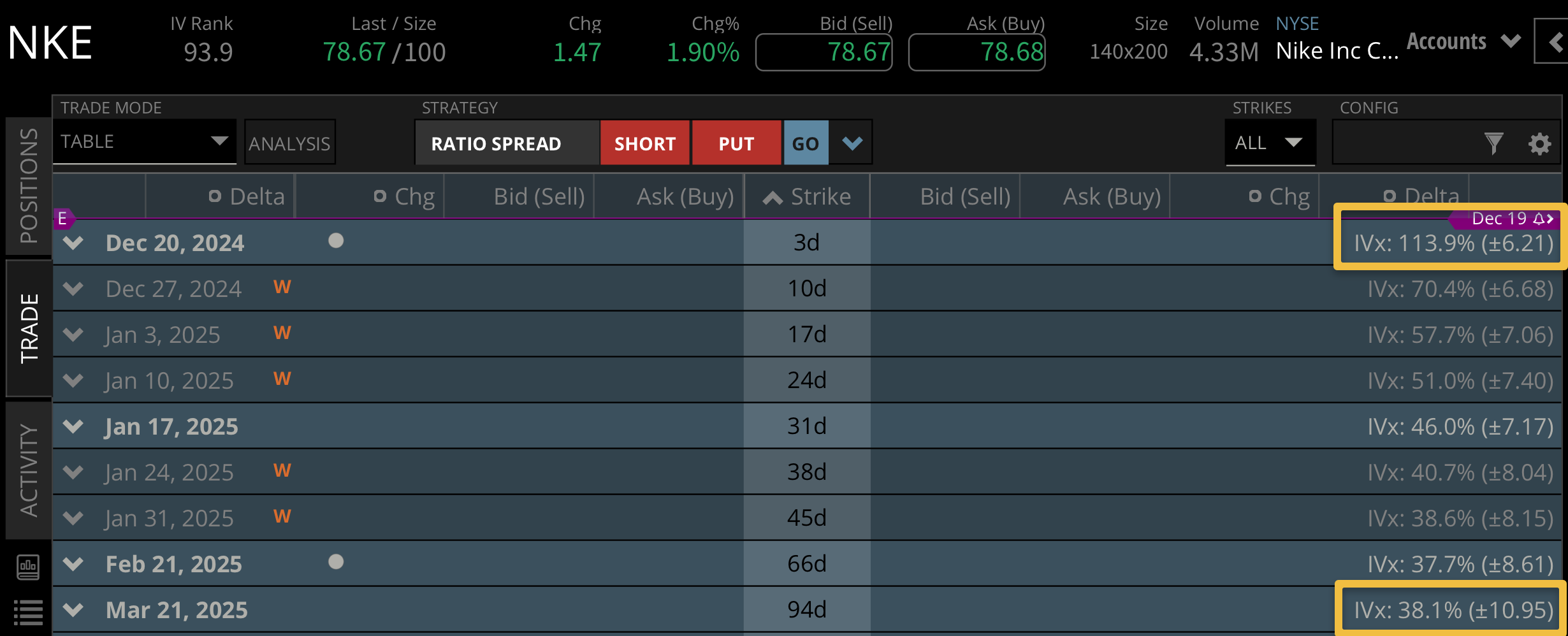The width and height of the screenshot is (1568, 636).
Task: Click the GO button to load the strategy
Action: tap(805, 143)
